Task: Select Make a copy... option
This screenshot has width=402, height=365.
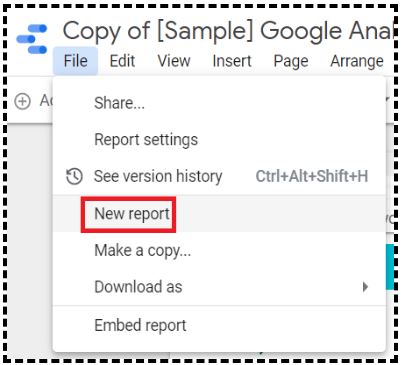Action: [x=219, y=250]
